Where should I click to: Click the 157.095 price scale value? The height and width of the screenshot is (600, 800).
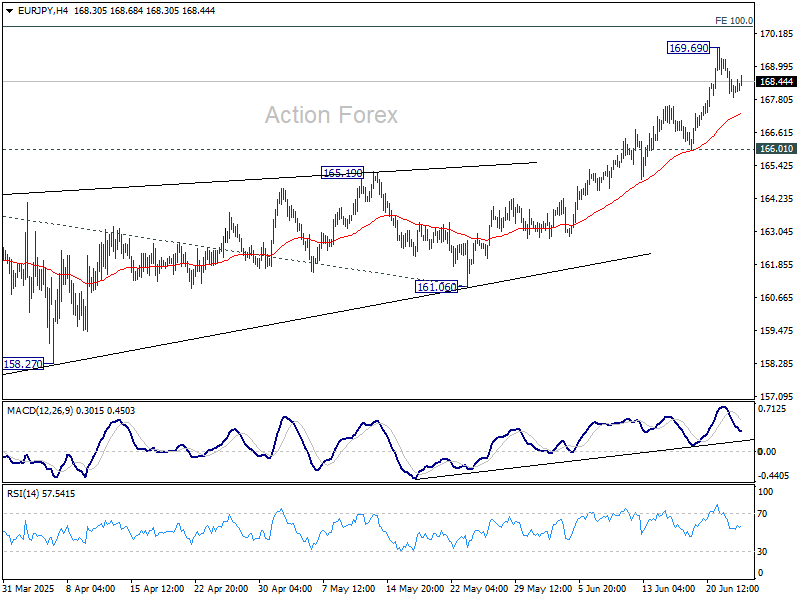[777, 396]
